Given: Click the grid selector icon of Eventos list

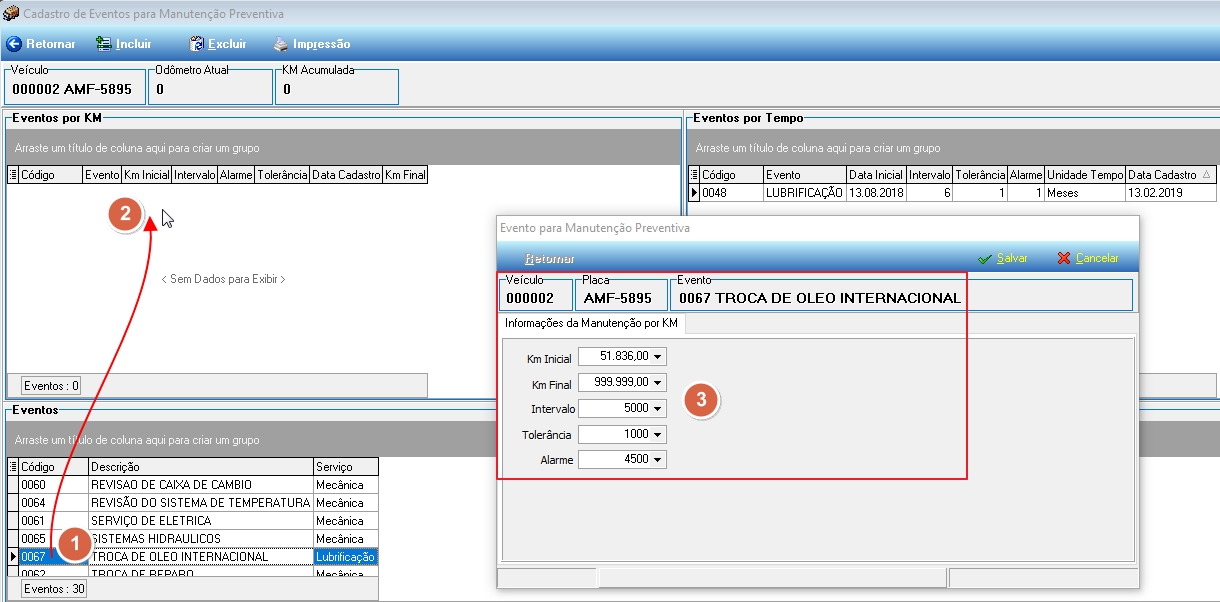Looking at the screenshot, I should (13, 467).
